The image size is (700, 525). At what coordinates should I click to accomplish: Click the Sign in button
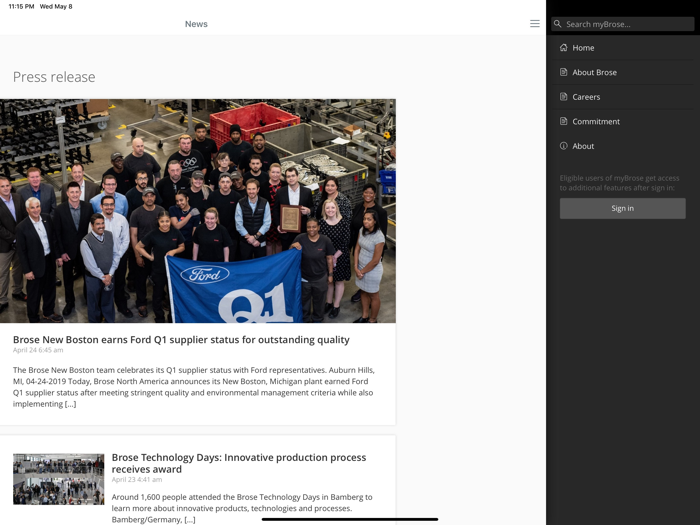coord(622,208)
